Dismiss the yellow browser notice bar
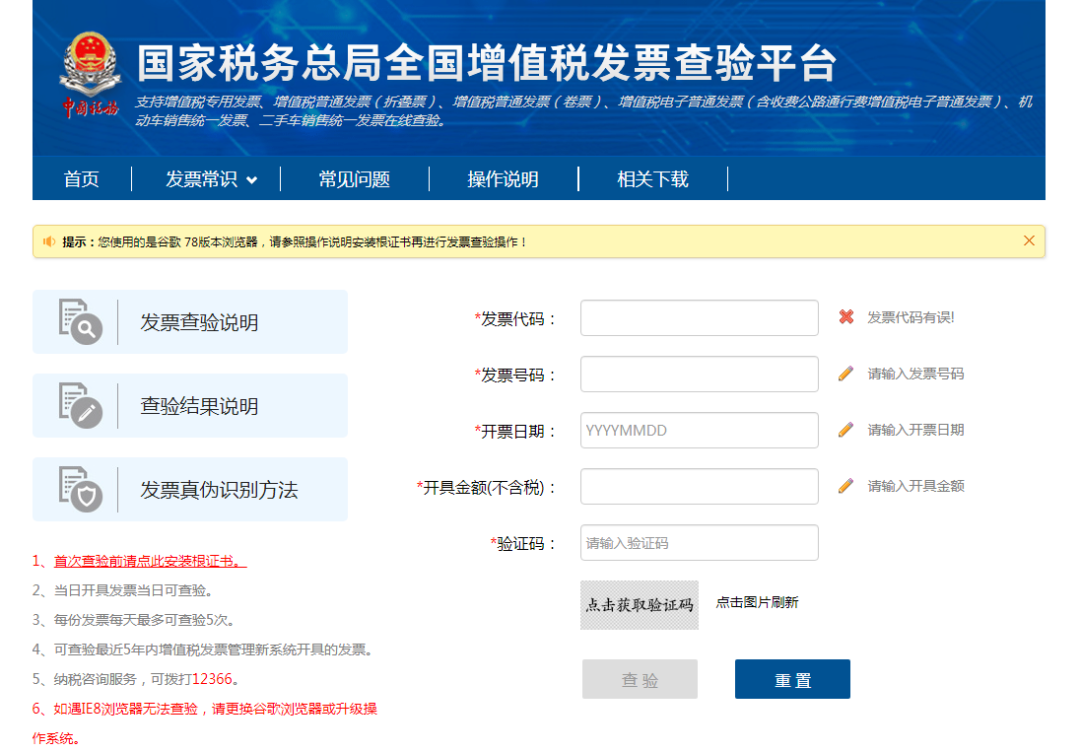 (1029, 241)
